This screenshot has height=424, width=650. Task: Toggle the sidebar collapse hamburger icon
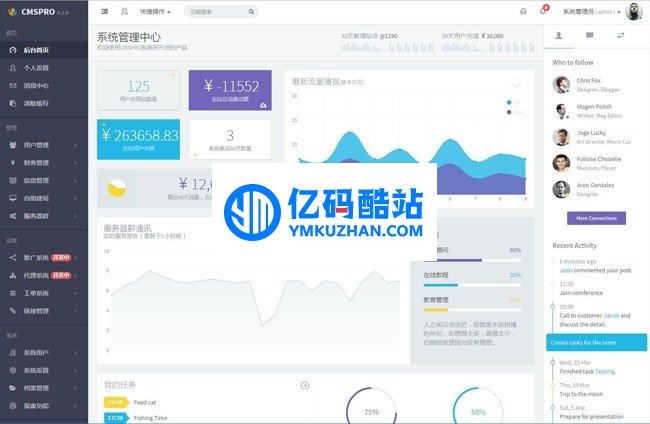[x=104, y=12]
